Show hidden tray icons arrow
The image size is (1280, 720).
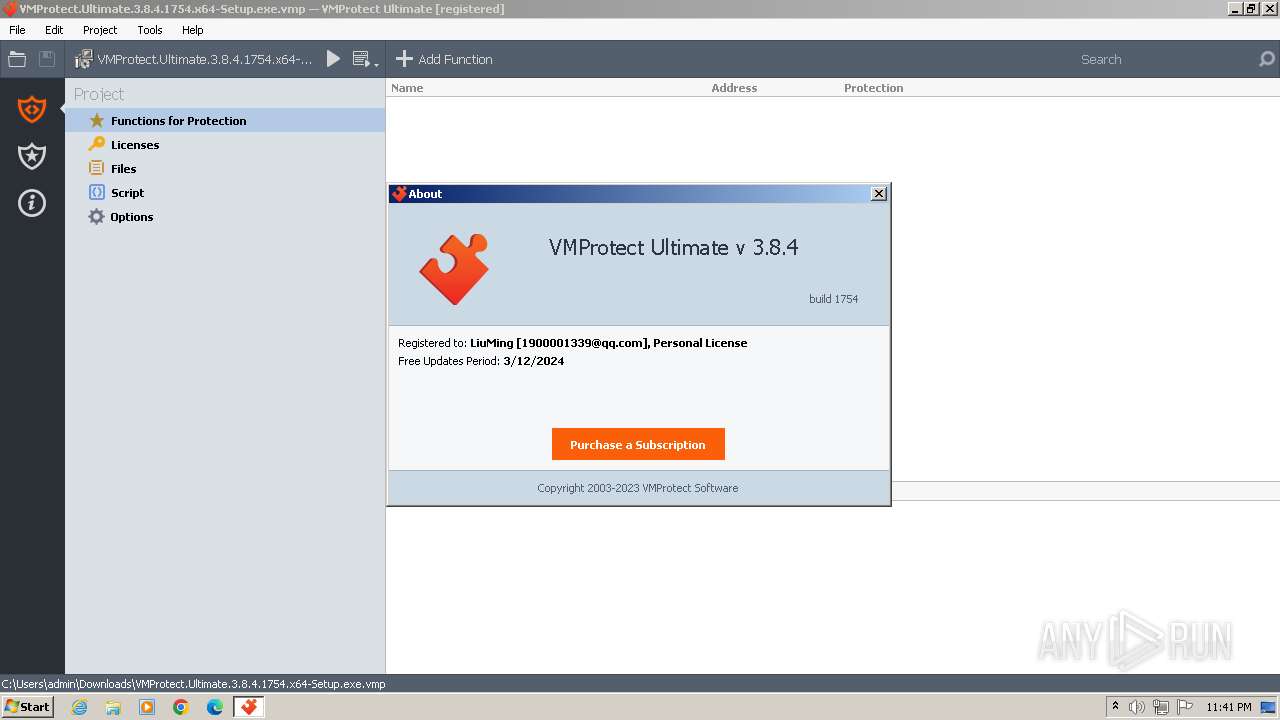pos(1116,707)
